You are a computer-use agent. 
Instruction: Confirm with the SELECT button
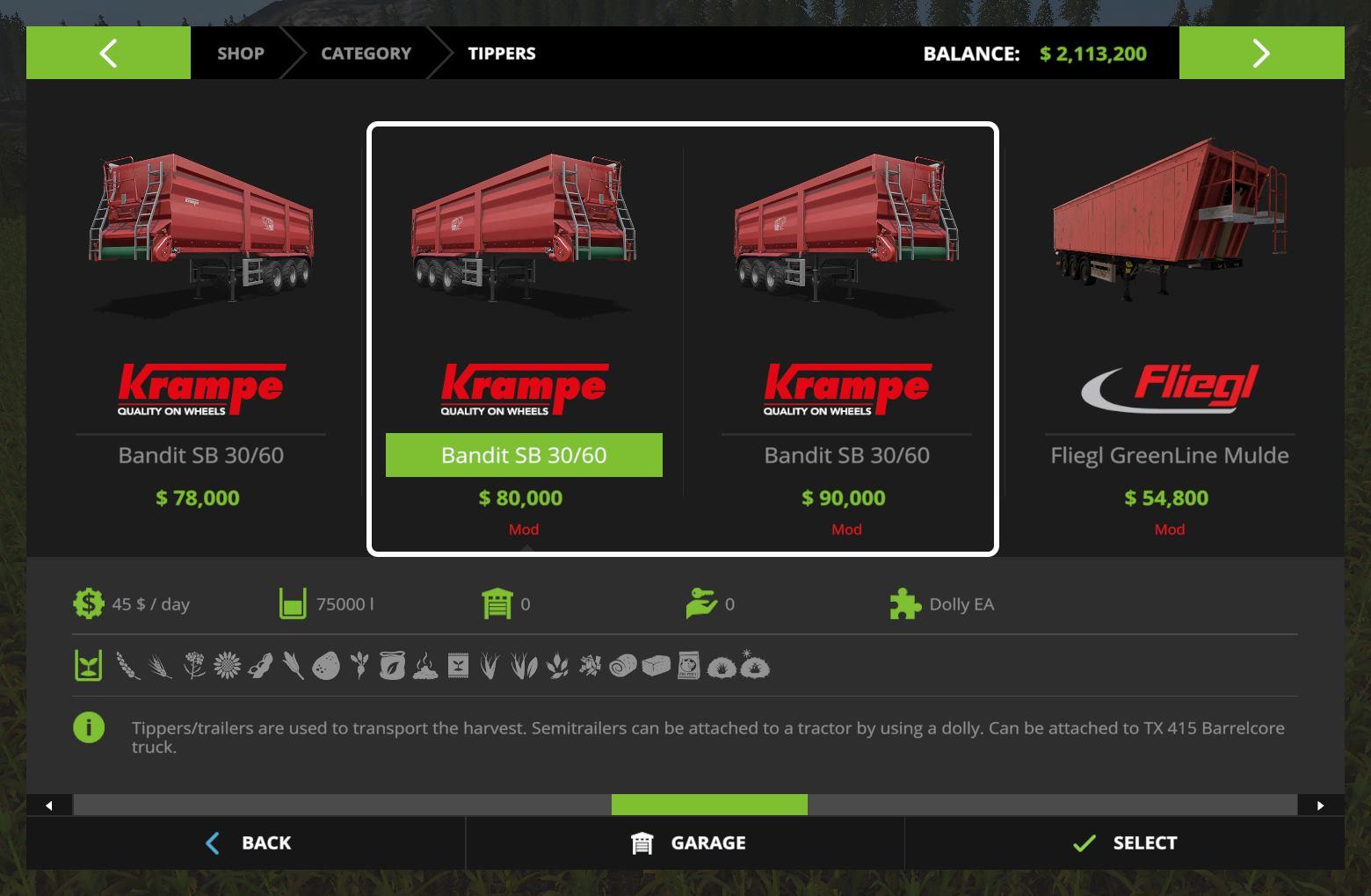pos(1125,842)
